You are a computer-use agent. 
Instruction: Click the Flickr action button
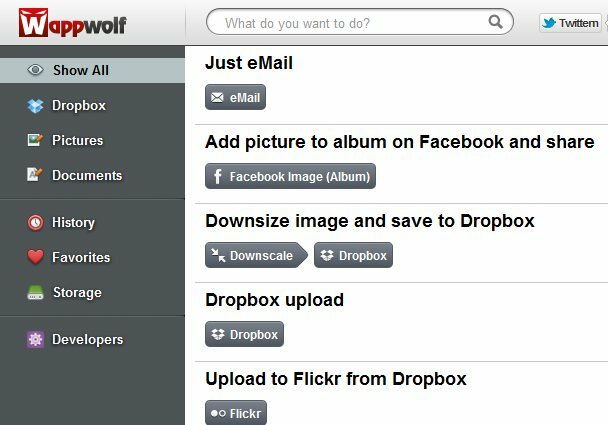click(236, 413)
